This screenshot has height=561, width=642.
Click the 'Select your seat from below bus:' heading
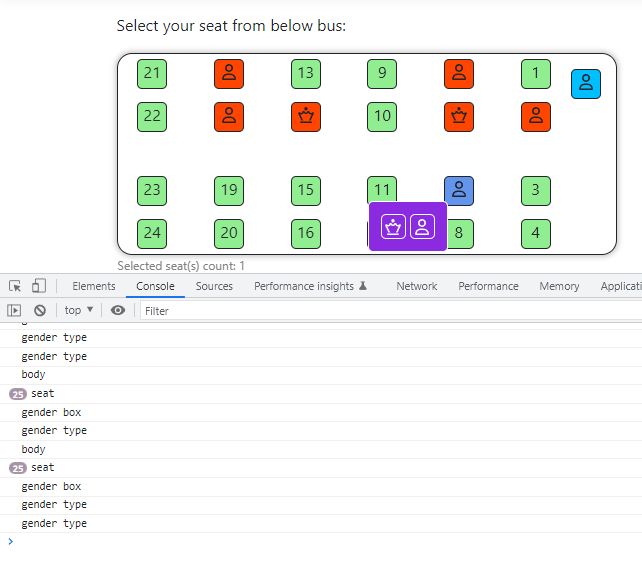pos(231,26)
